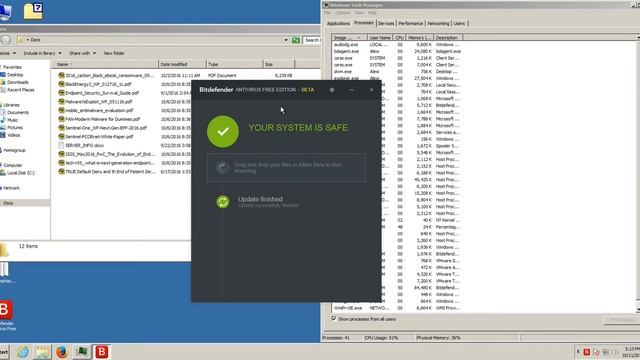Screen dimensions: 640x360
Task: Select Downloads in Explorer sidebar
Action: pos(18,82)
